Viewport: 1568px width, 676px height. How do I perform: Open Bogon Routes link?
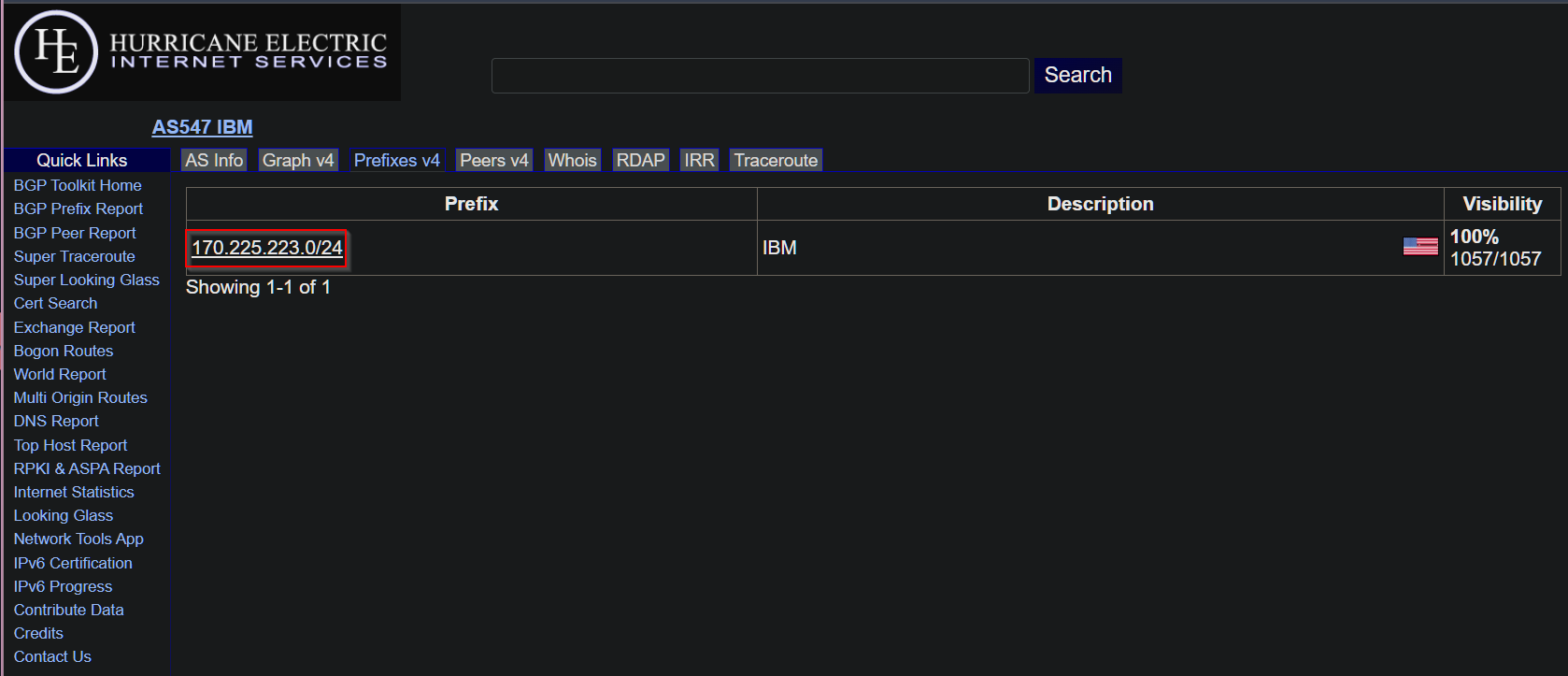[x=64, y=351]
